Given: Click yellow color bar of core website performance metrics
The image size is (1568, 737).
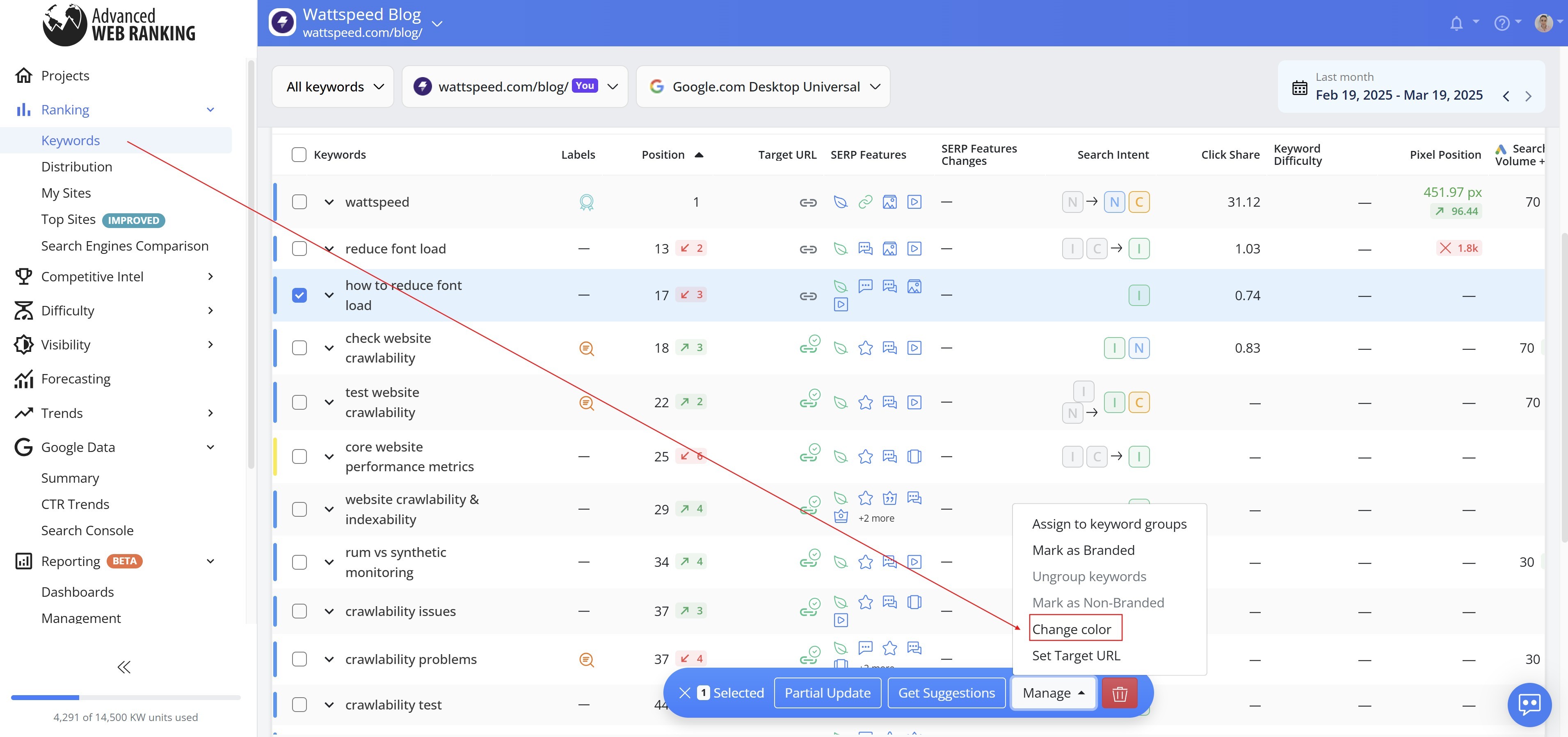Looking at the screenshot, I should [275, 456].
